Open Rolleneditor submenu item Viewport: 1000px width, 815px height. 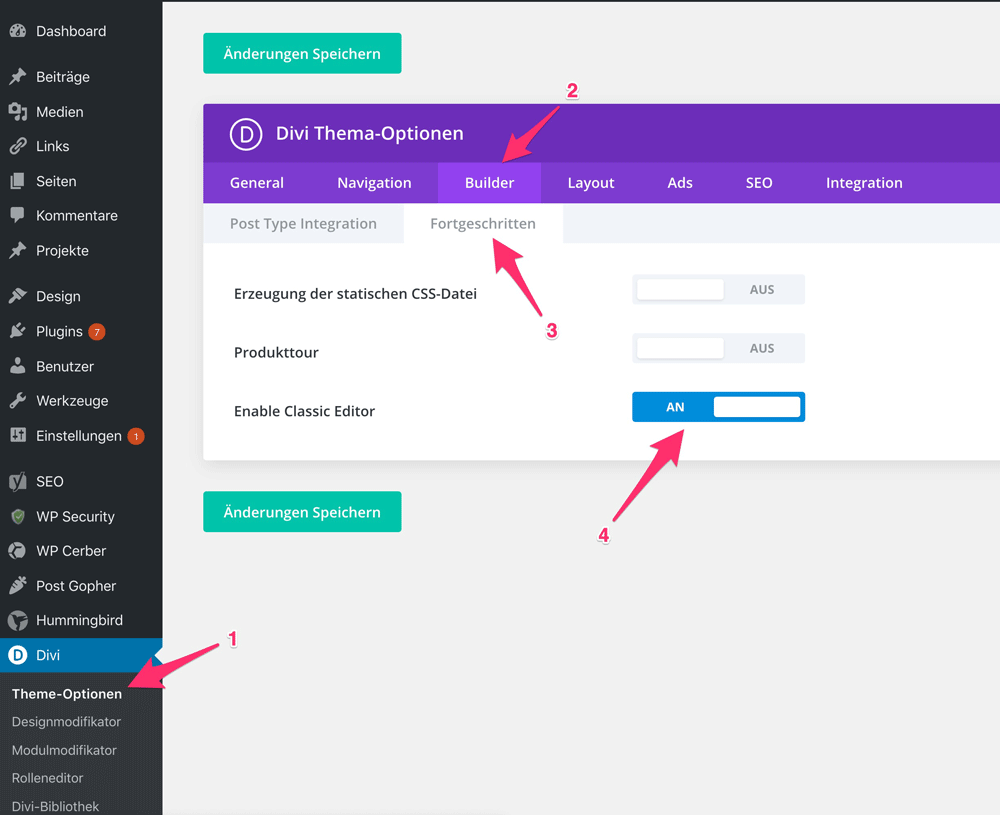coord(48,778)
